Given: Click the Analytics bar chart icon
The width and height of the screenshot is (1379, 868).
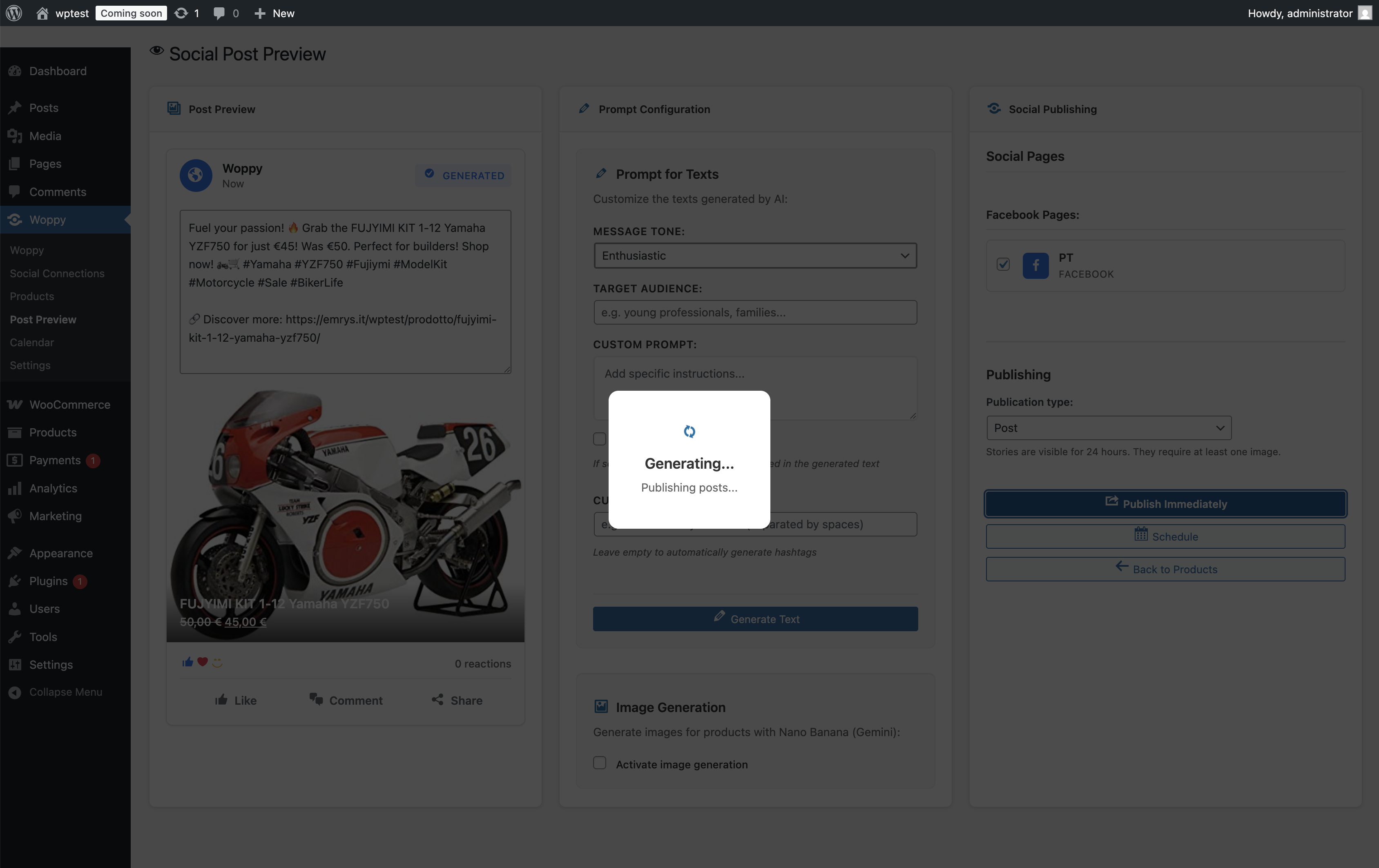Looking at the screenshot, I should 15,488.
